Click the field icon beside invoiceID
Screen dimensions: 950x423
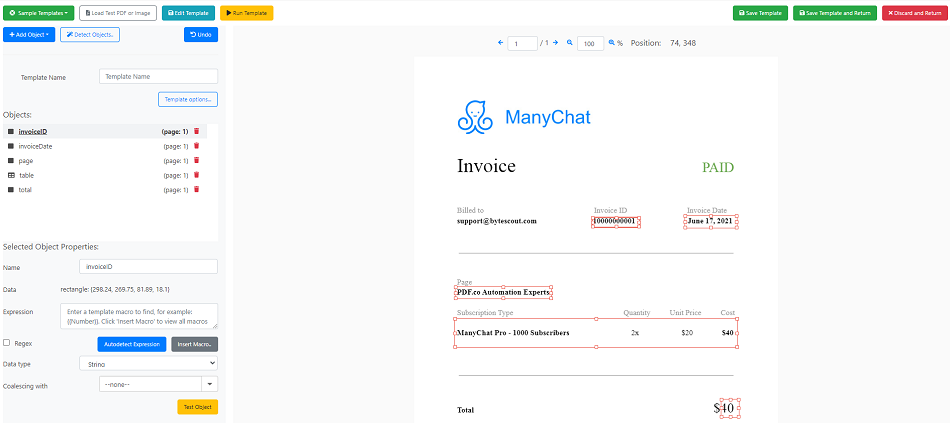(x=11, y=132)
